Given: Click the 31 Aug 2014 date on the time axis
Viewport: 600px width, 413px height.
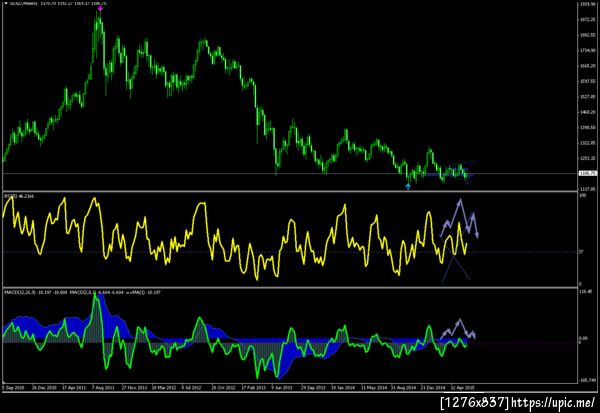Looking at the screenshot, I should 403,388.
